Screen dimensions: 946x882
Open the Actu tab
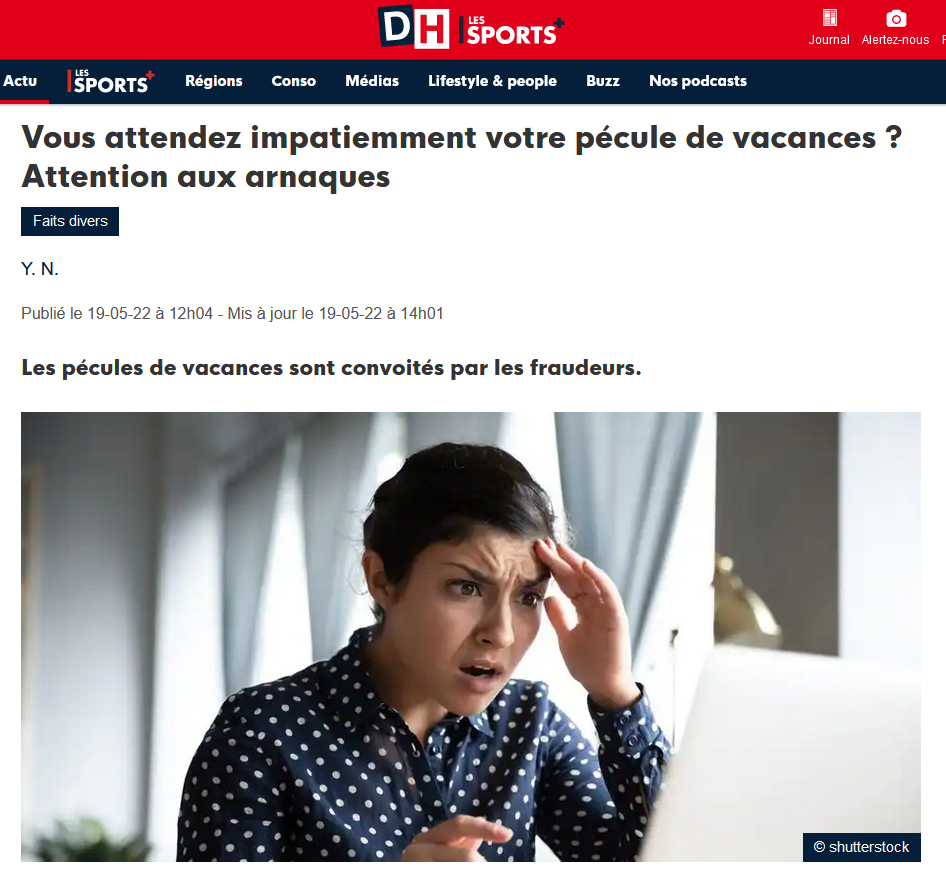point(21,81)
